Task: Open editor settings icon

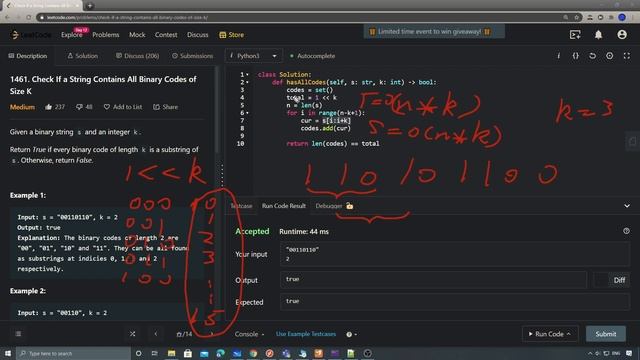Action: pyautogui.click(x=609, y=56)
